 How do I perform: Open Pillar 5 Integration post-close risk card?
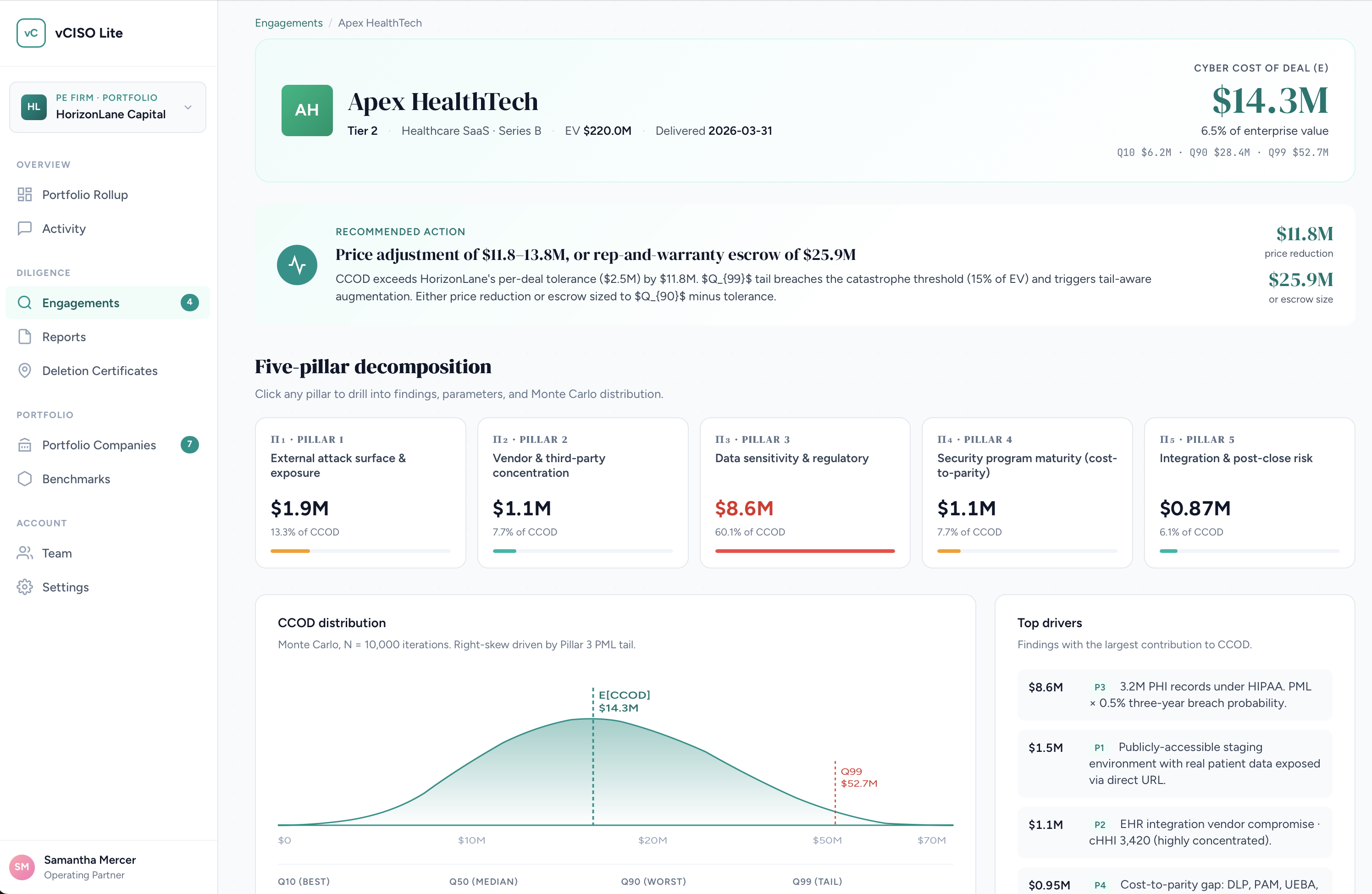1249,493
